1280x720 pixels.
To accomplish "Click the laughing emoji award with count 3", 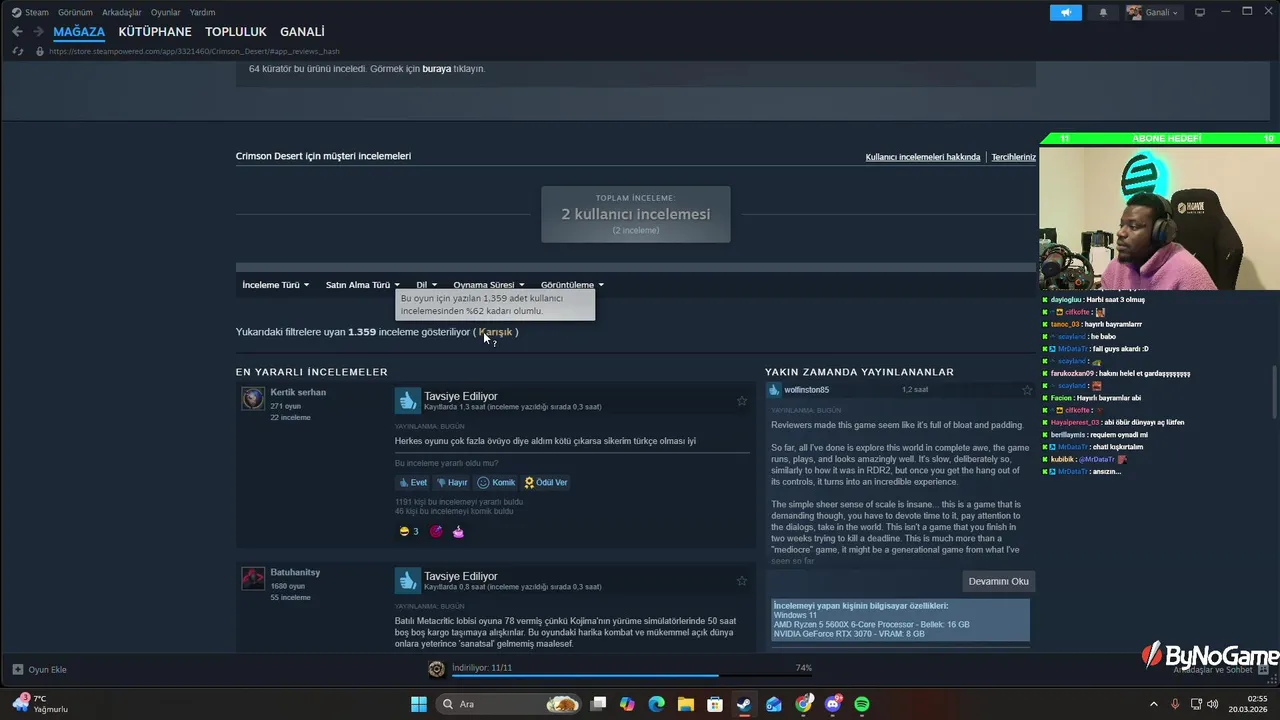I will pyautogui.click(x=408, y=531).
